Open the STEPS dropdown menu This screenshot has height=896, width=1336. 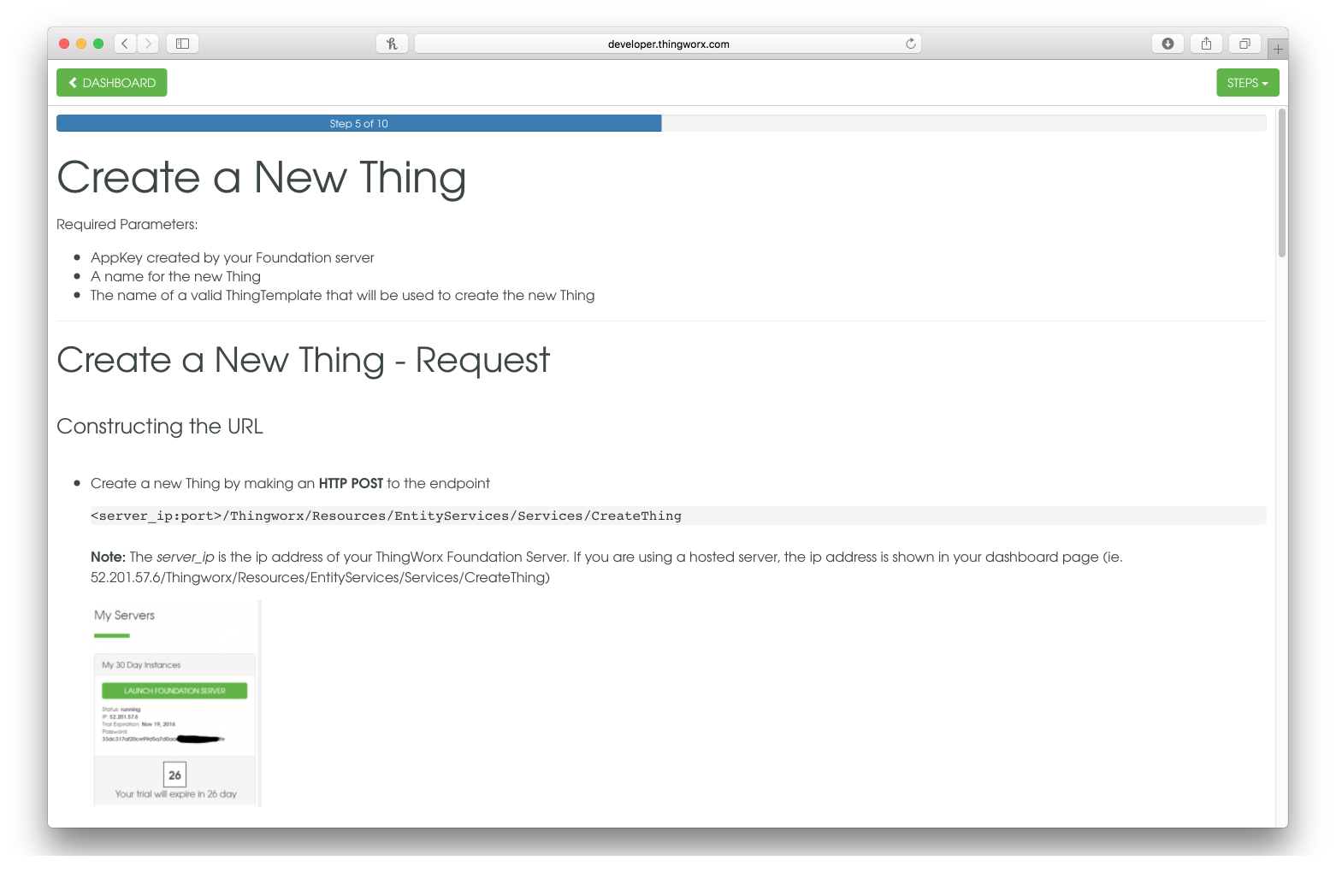pos(1247,83)
